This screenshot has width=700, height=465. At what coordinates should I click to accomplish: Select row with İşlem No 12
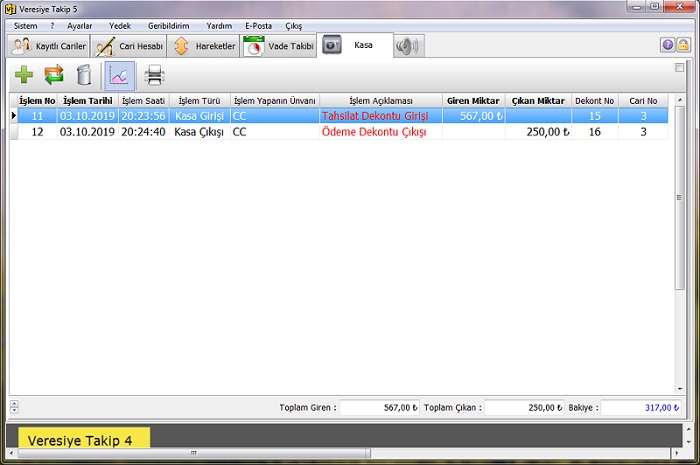click(x=343, y=132)
